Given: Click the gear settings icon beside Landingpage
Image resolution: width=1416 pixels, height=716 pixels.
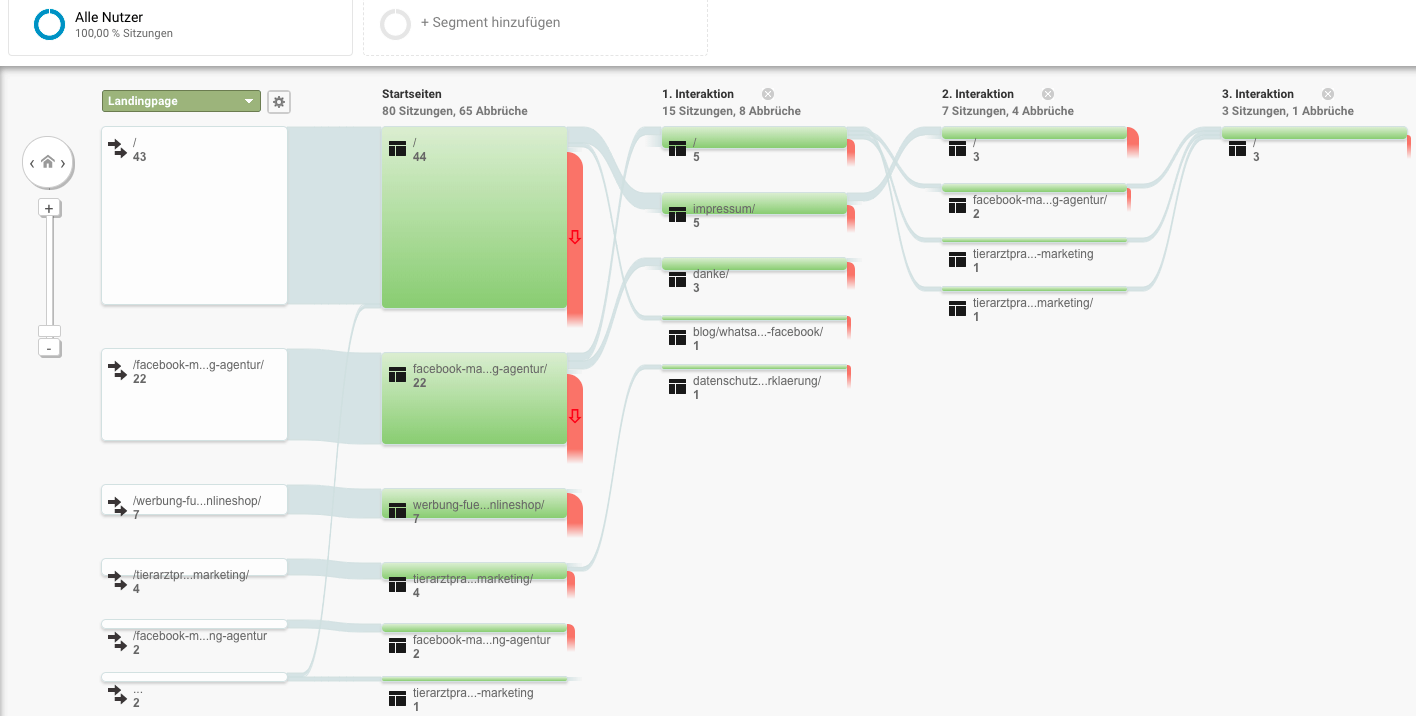Looking at the screenshot, I should (x=279, y=101).
